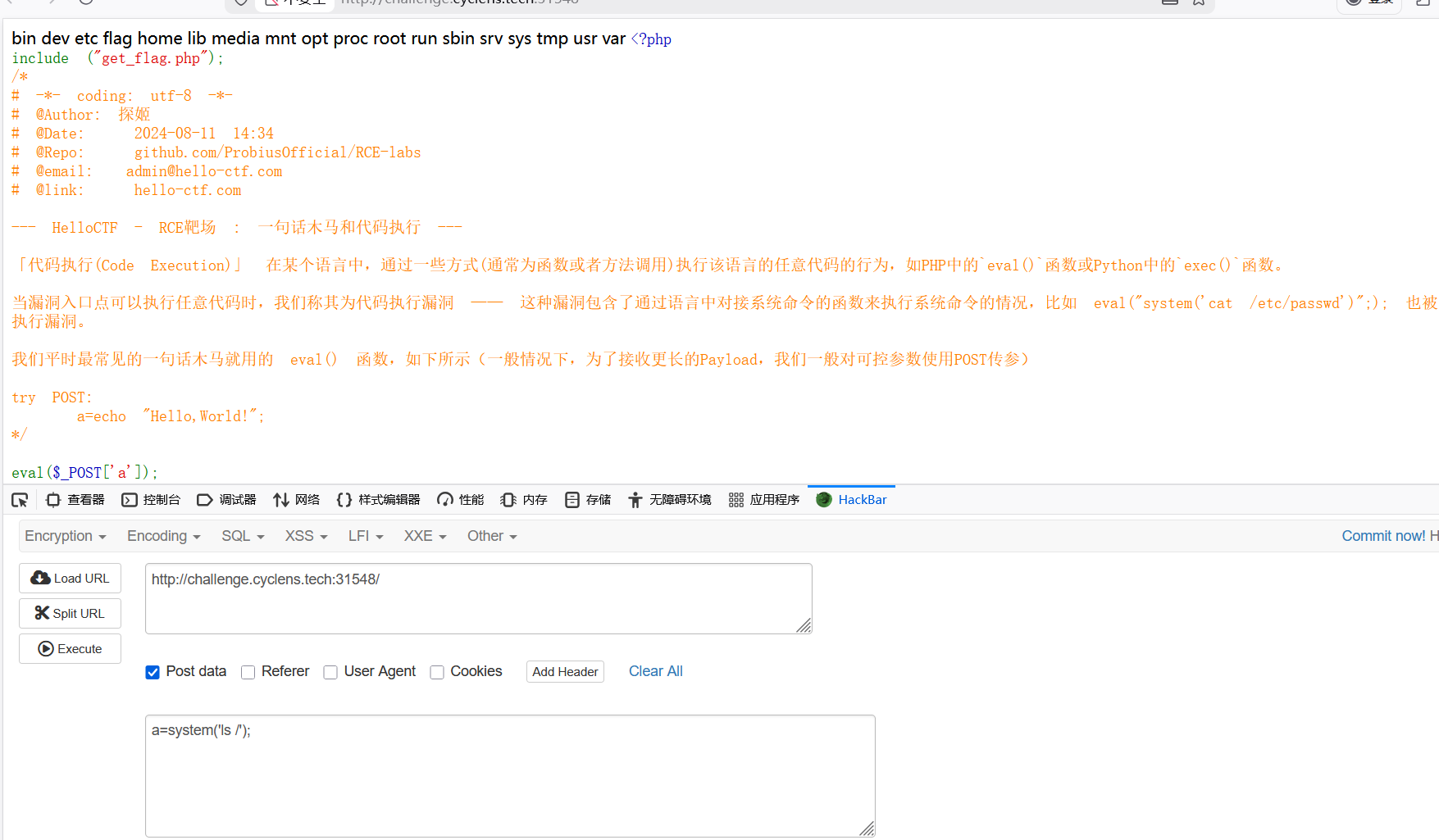
Task: Uncheck the Post data checkbox
Action: click(153, 673)
